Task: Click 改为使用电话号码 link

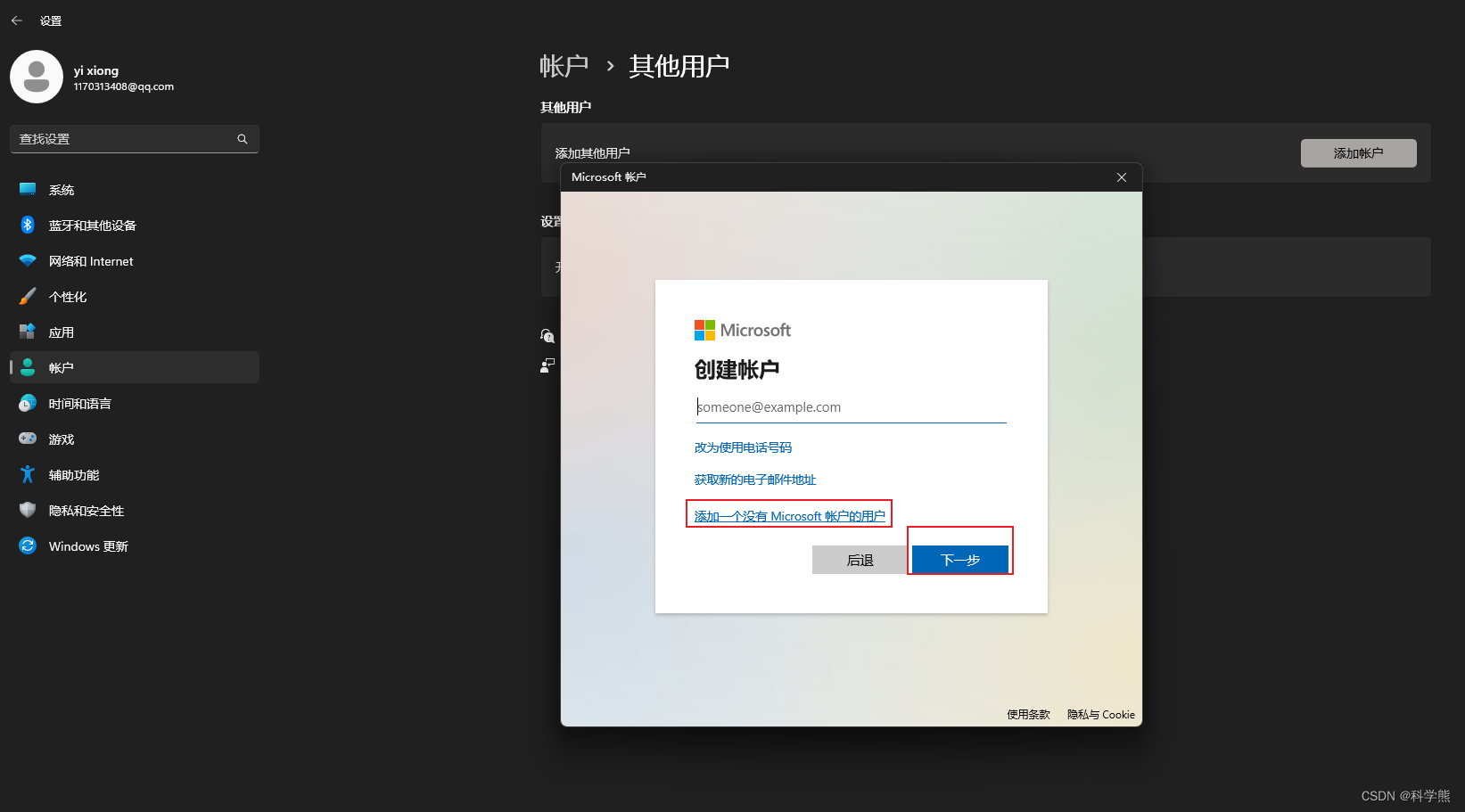Action: (743, 447)
